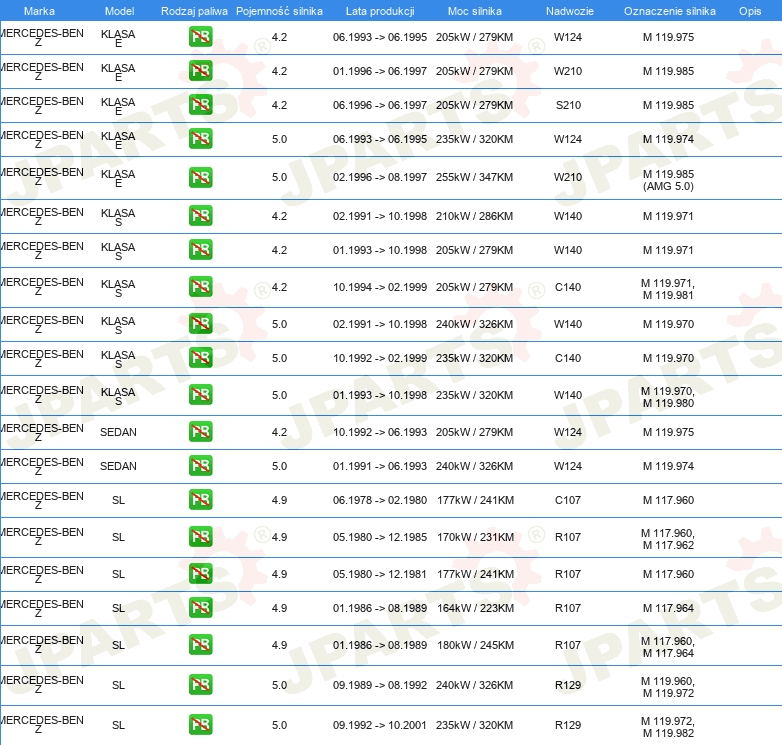Click the fuel icon in the SEDAN 5.0 row
Screen dimensions: 782x745
click(x=200, y=466)
